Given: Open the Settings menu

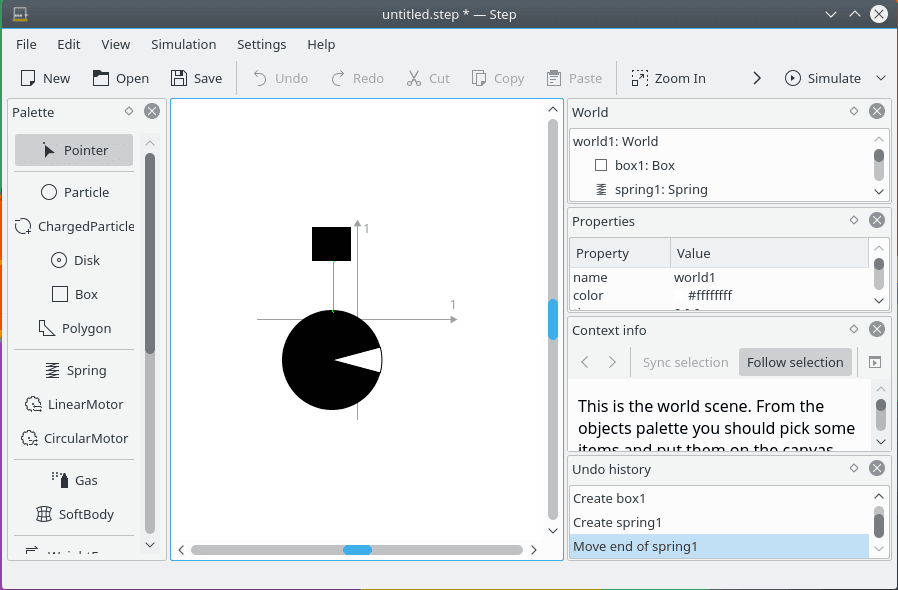Looking at the screenshot, I should [262, 45].
